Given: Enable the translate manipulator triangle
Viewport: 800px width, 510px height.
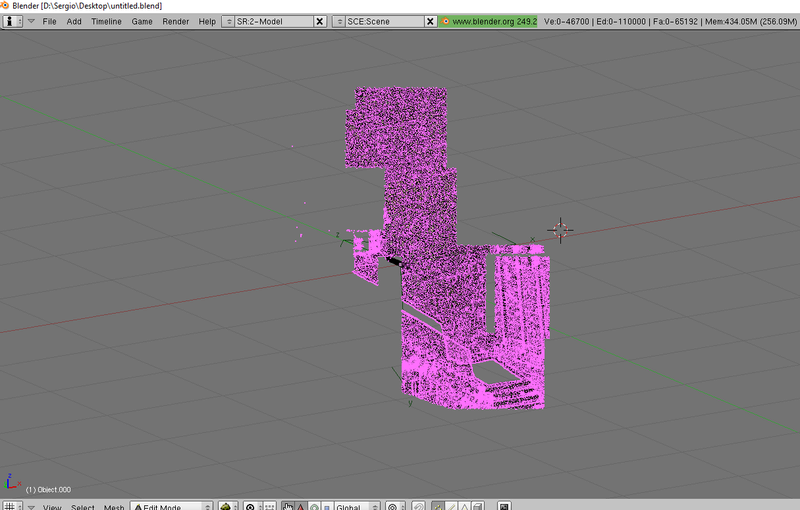Looking at the screenshot, I should (x=301, y=506).
